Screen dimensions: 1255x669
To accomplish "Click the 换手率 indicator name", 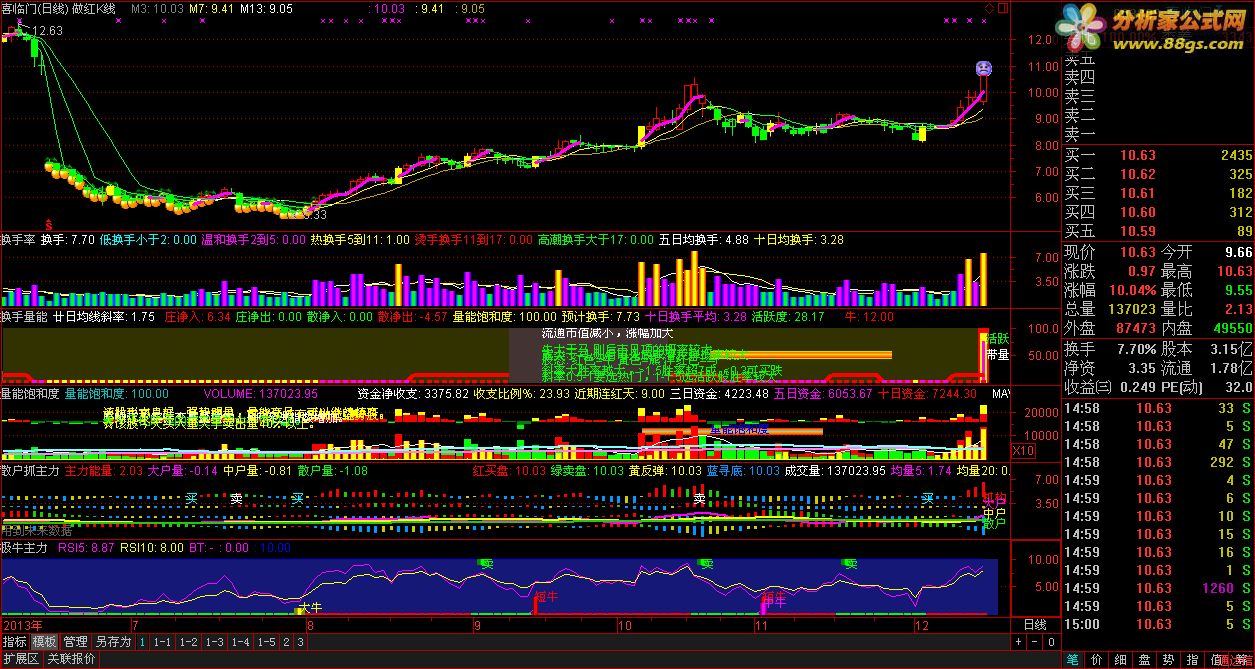I will tap(18, 240).
